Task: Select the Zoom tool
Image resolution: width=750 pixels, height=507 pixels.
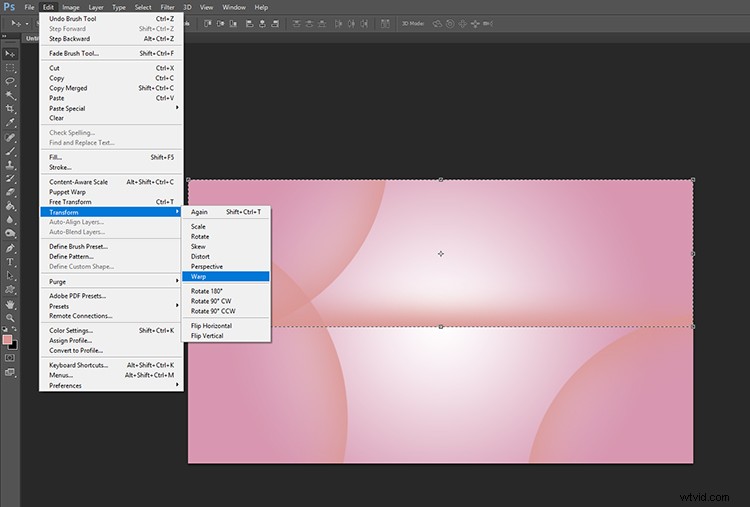Action: (x=10, y=318)
